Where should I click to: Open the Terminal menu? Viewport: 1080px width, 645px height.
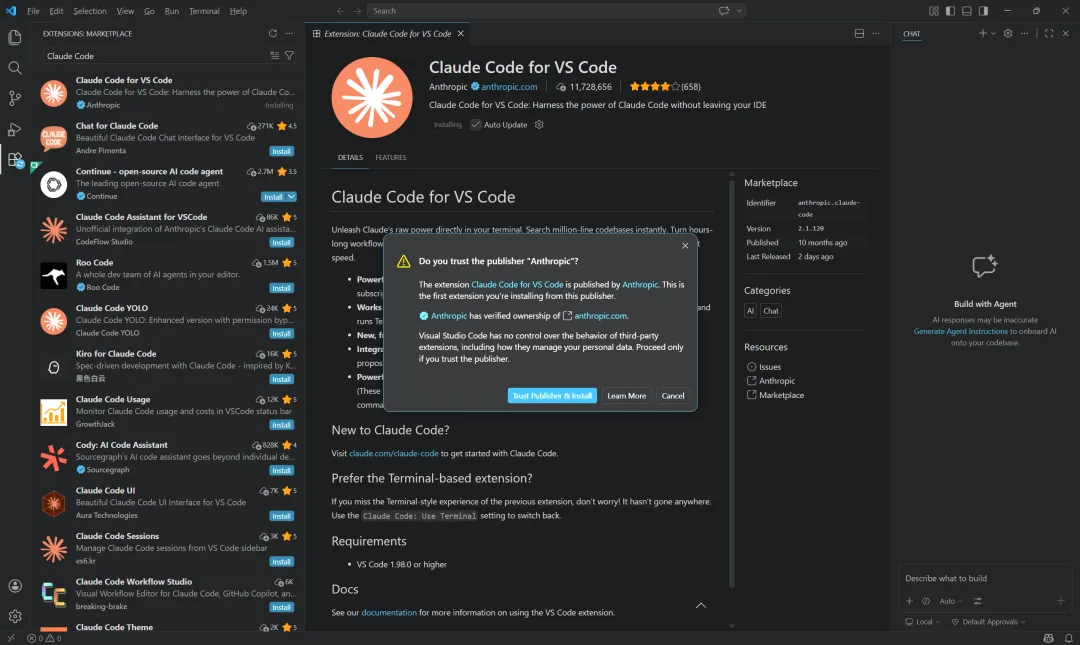(x=204, y=11)
